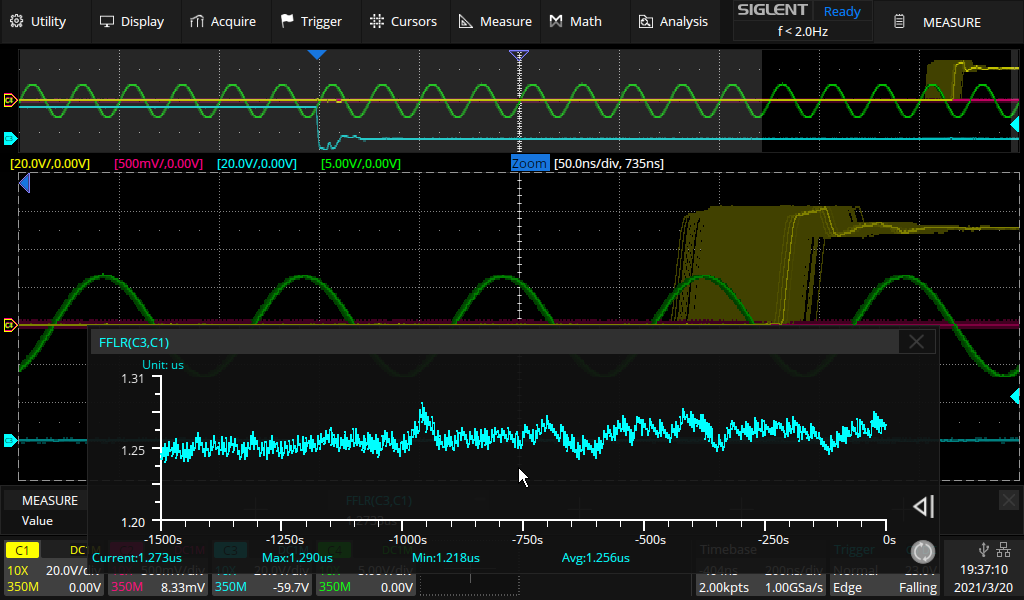Click the yellow 20.0V/ scale label
This screenshot has height=600, width=1024.
click(50, 163)
